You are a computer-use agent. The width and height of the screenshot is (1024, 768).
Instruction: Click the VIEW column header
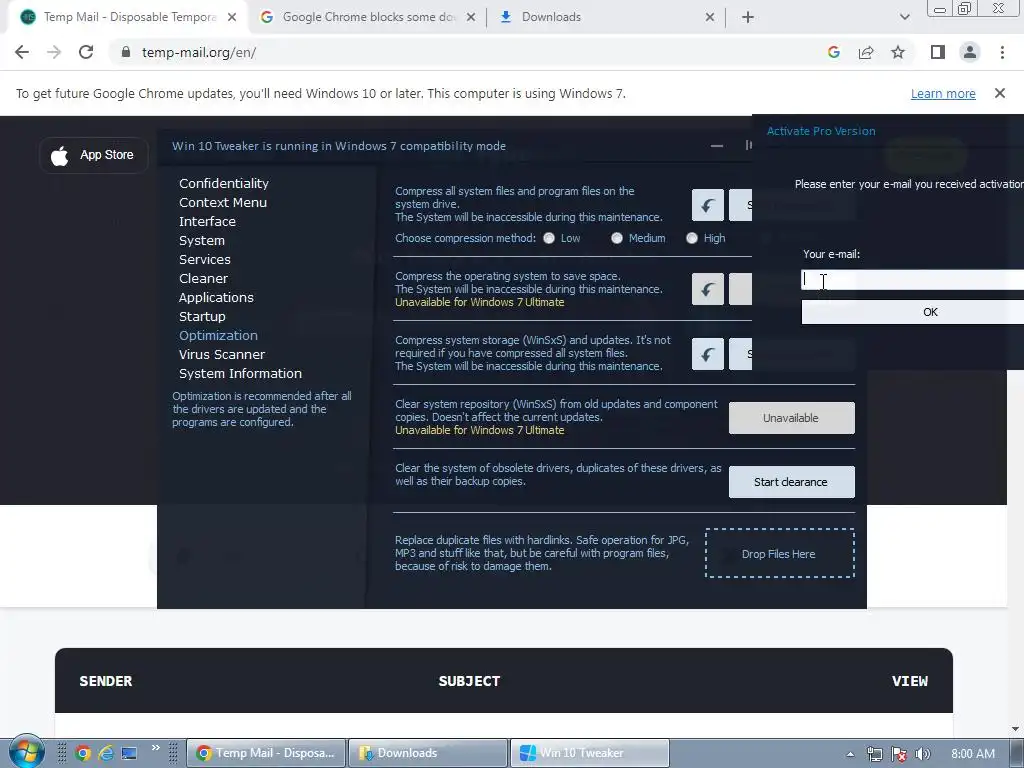(x=910, y=681)
